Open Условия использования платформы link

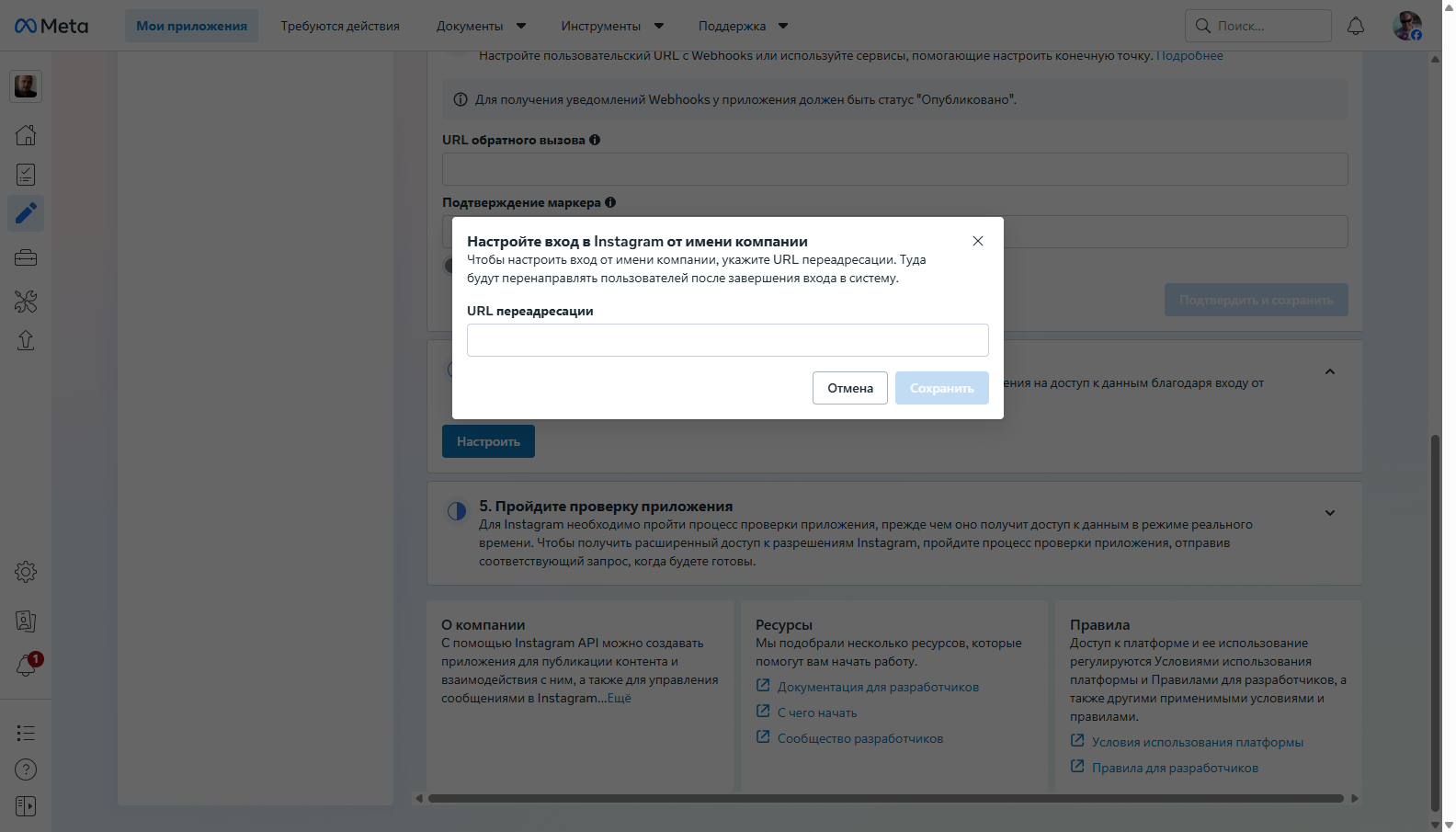[1198, 742]
